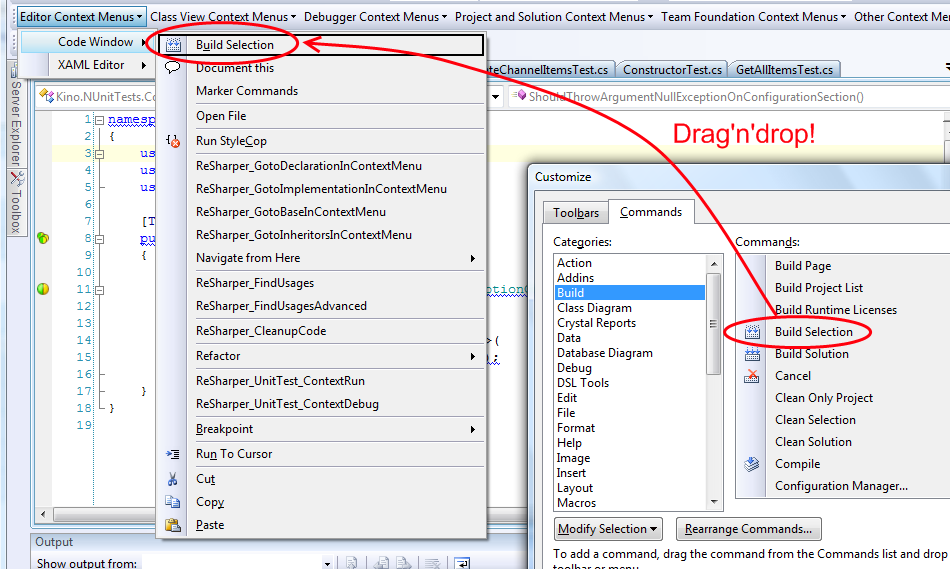Click Build Selection icon in Commands list
950x569 pixels.
click(752, 332)
